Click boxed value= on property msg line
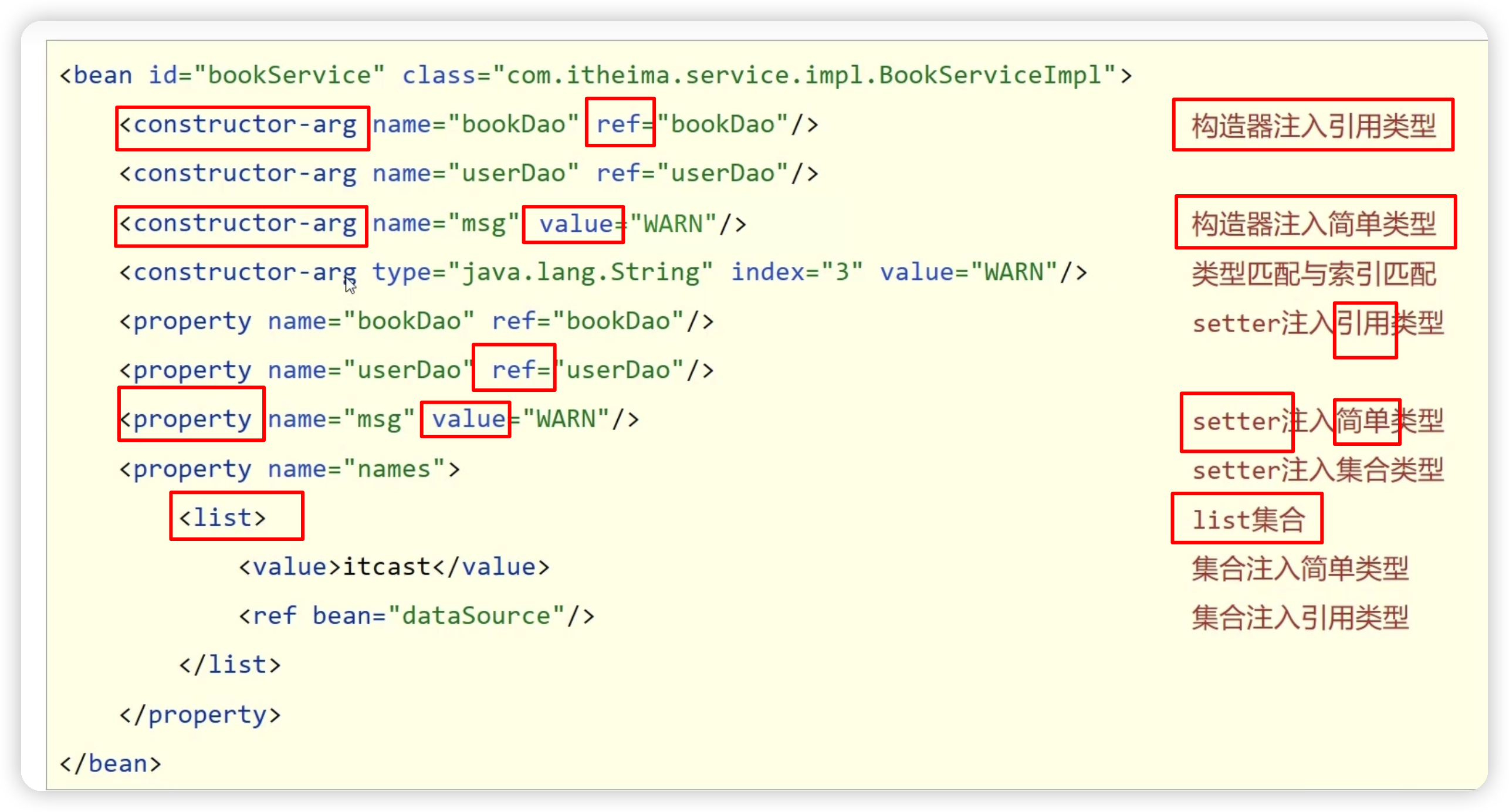The image size is (1509, 812). coord(465,419)
